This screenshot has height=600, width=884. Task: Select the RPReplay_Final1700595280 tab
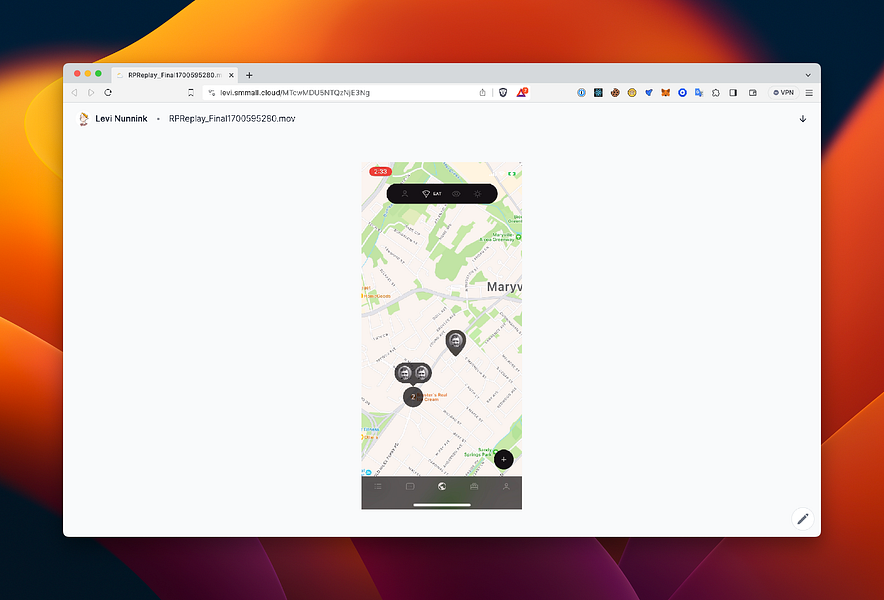(175, 75)
